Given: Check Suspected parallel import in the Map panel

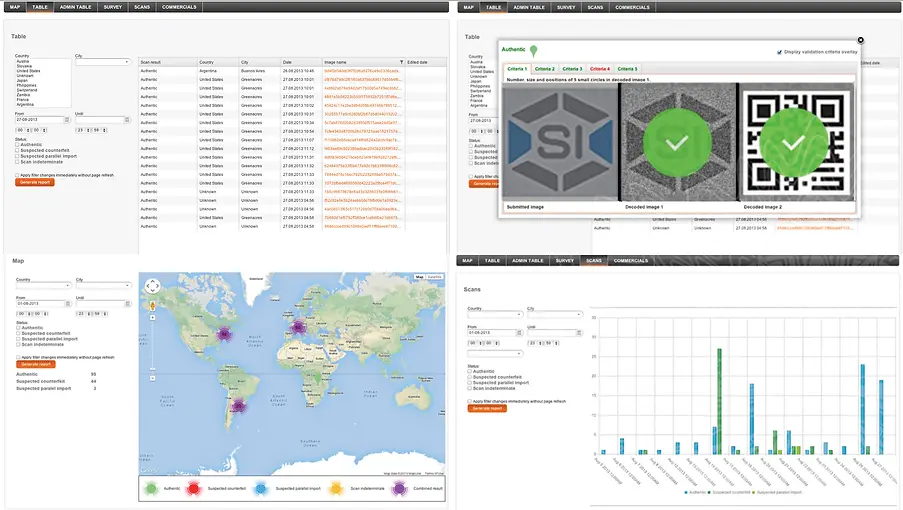Looking at the screenshot, I should (18, 339).
